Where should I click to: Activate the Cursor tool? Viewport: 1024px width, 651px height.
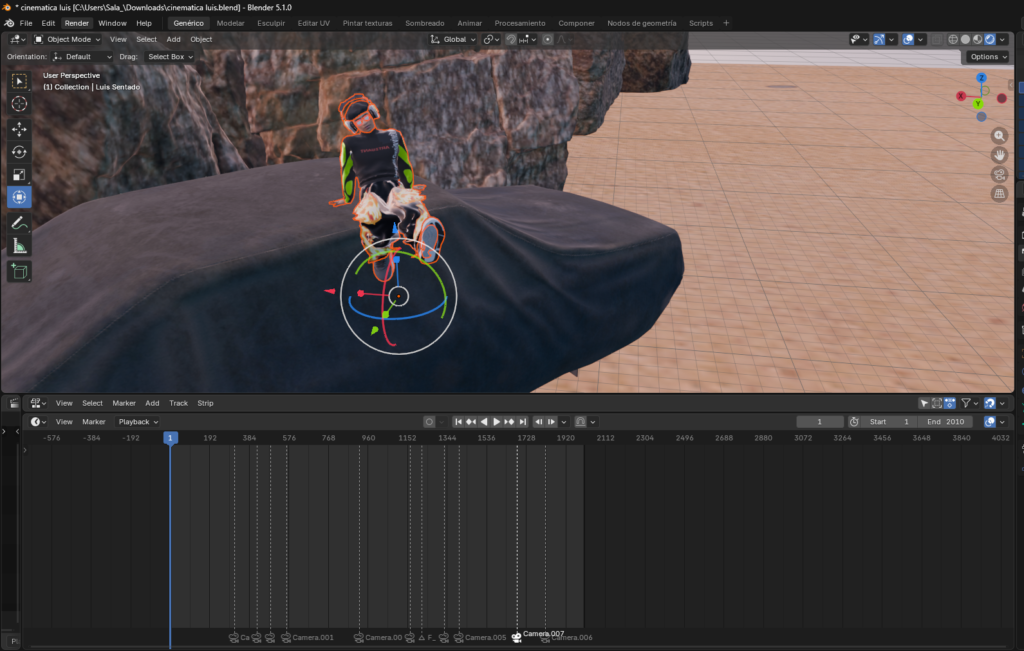18,103
